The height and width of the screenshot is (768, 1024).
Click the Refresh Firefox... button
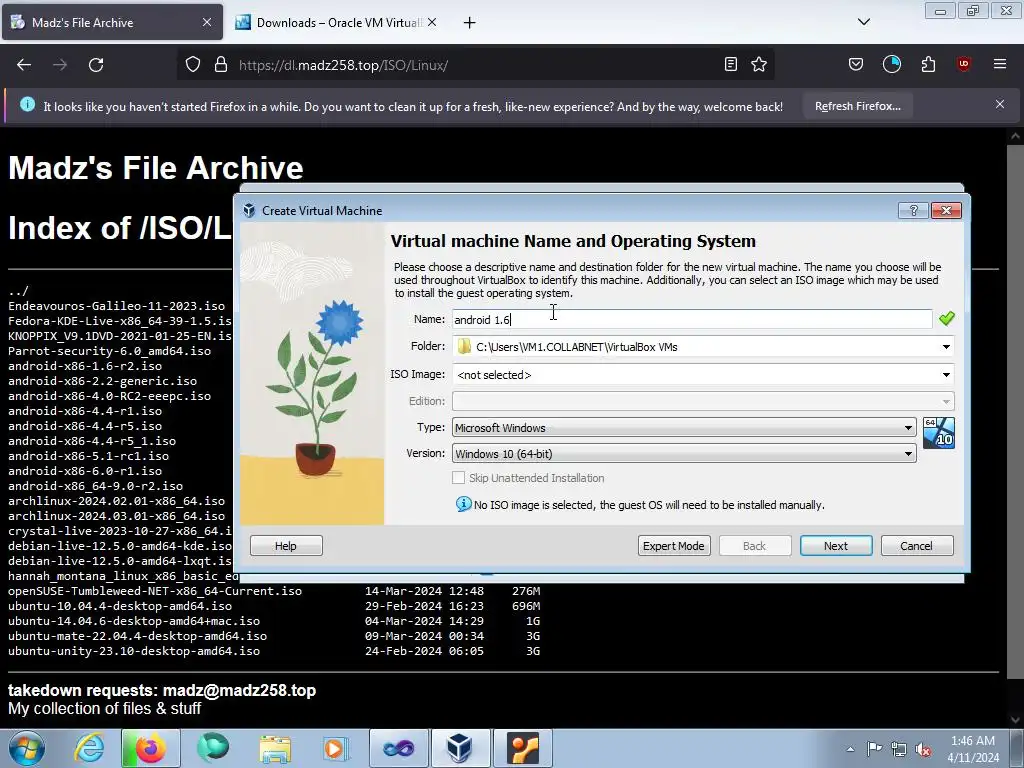857,106
